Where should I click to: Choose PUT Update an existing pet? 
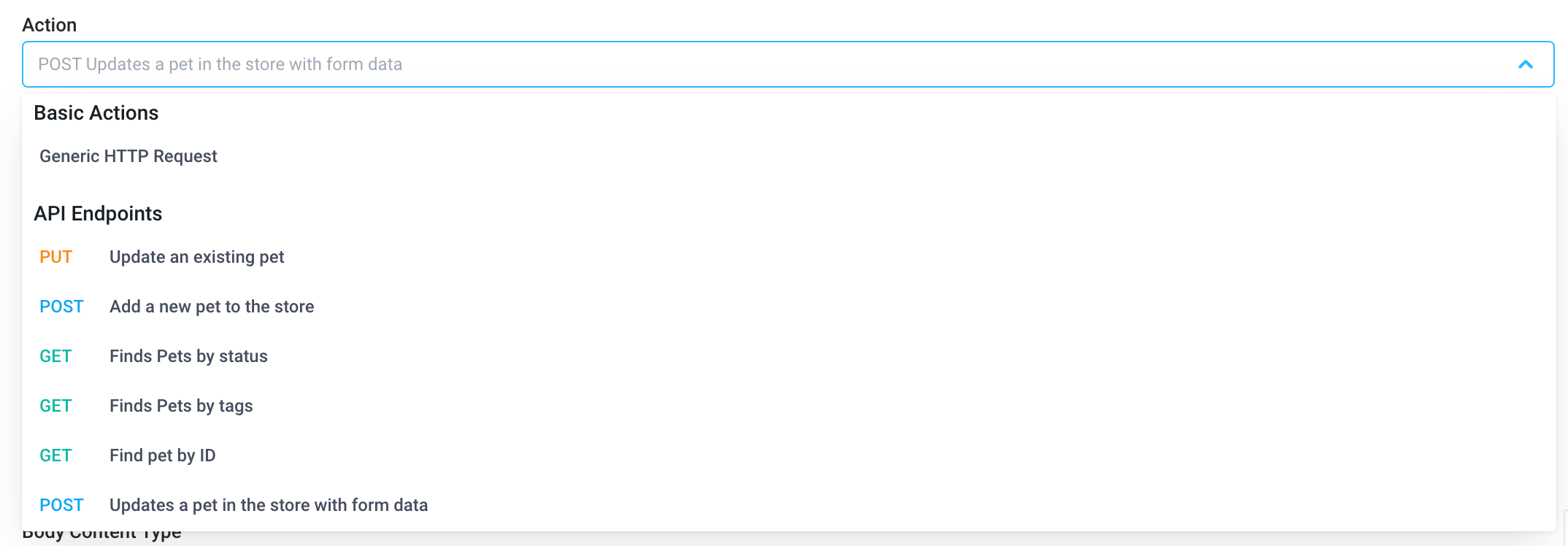click(196, 257)
